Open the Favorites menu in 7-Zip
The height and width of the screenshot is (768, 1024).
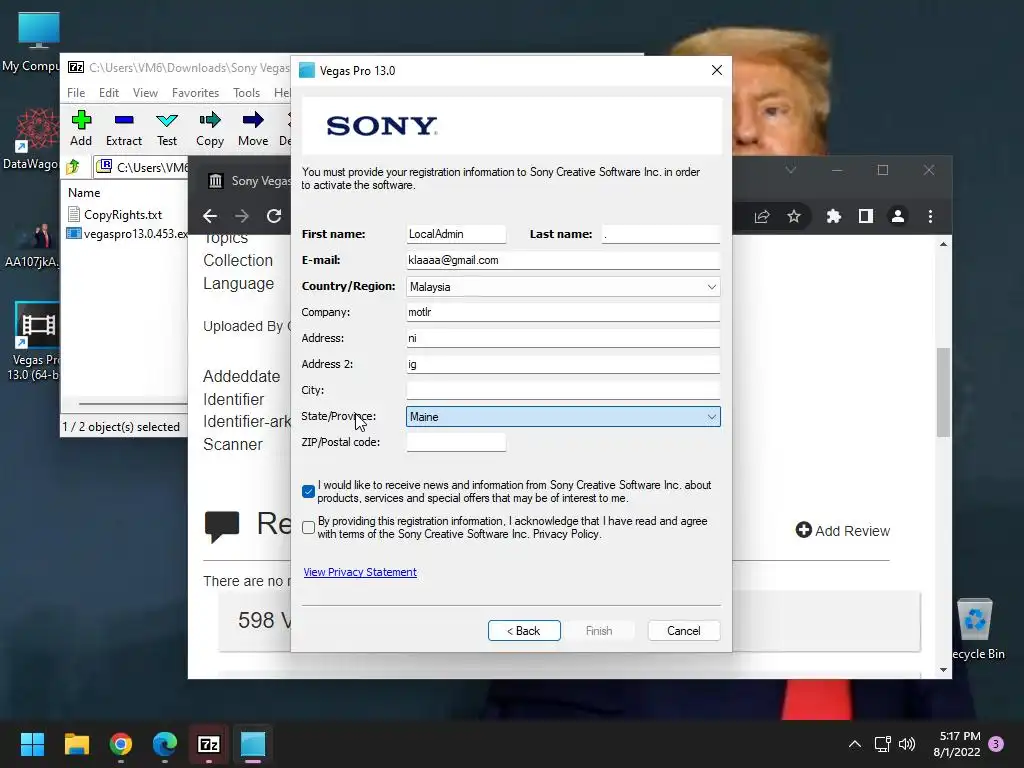click(x=195, y=93)
